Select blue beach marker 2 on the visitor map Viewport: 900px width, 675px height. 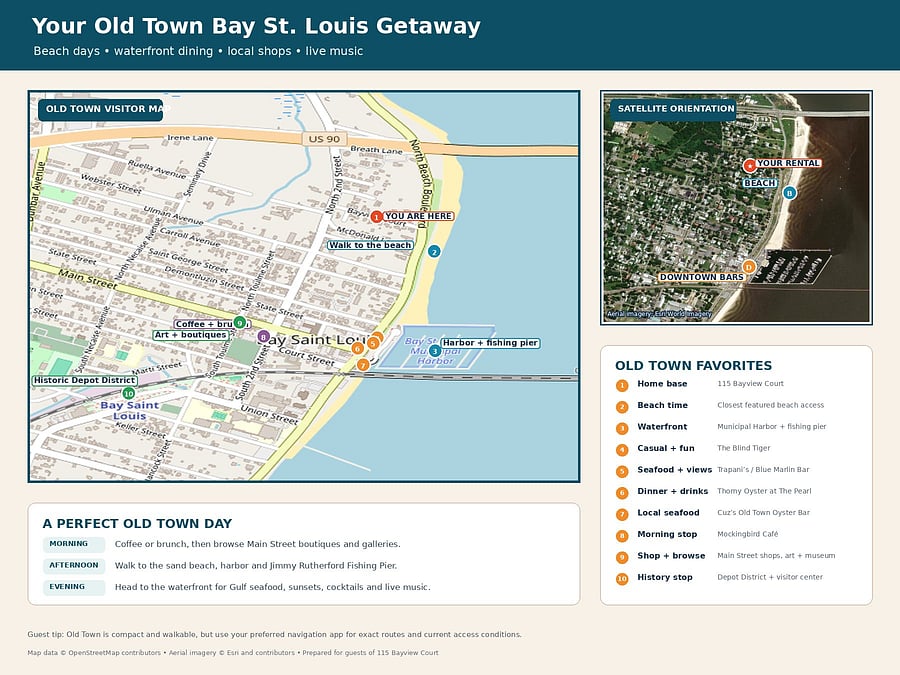[434, 251]
